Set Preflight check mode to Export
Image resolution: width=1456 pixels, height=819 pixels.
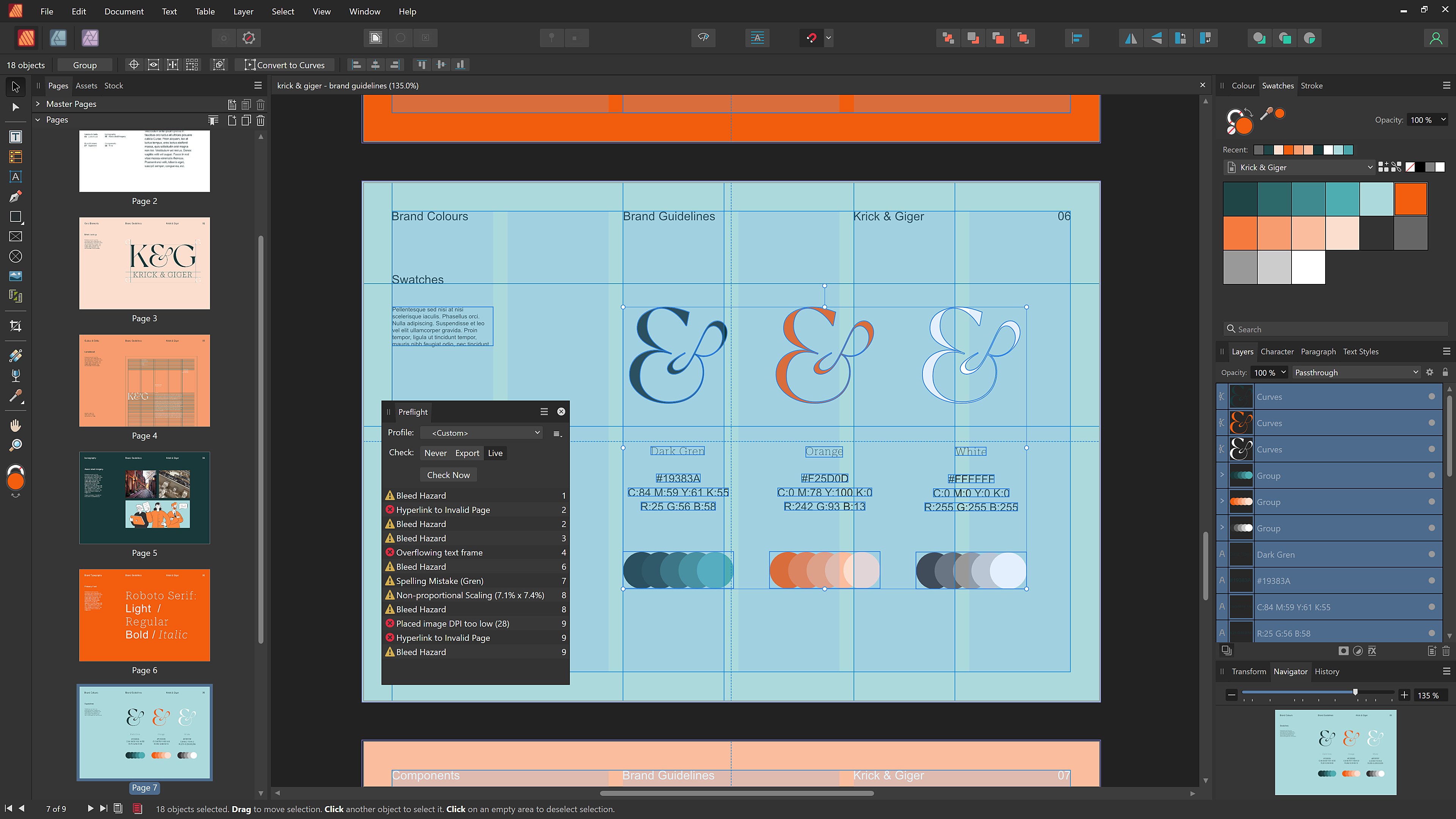coord(467,453)
